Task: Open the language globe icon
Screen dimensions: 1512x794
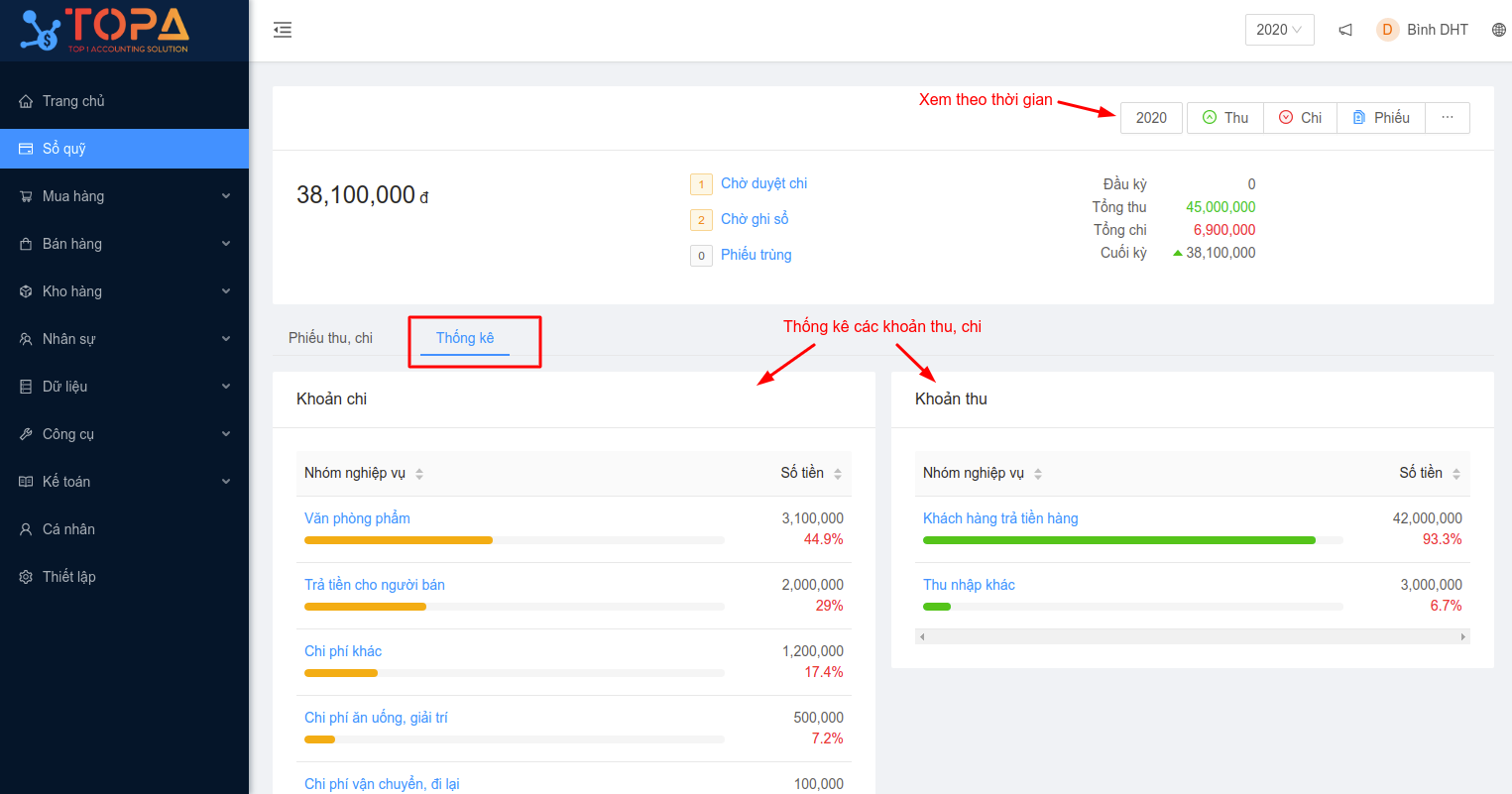Action: click(1498, 30)
